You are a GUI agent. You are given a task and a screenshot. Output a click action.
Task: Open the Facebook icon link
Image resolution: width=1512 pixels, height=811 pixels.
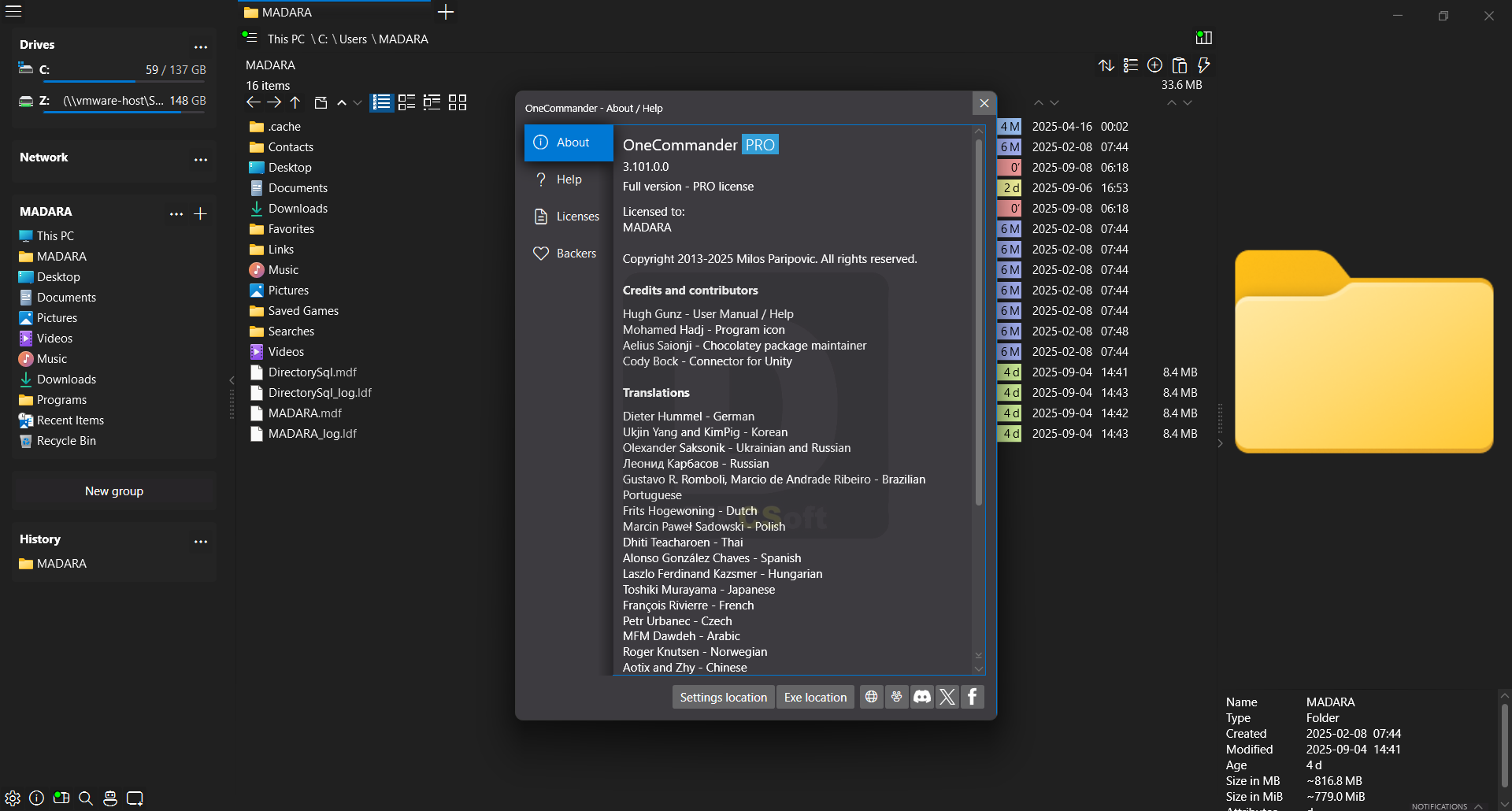click(x=973, y=697)
